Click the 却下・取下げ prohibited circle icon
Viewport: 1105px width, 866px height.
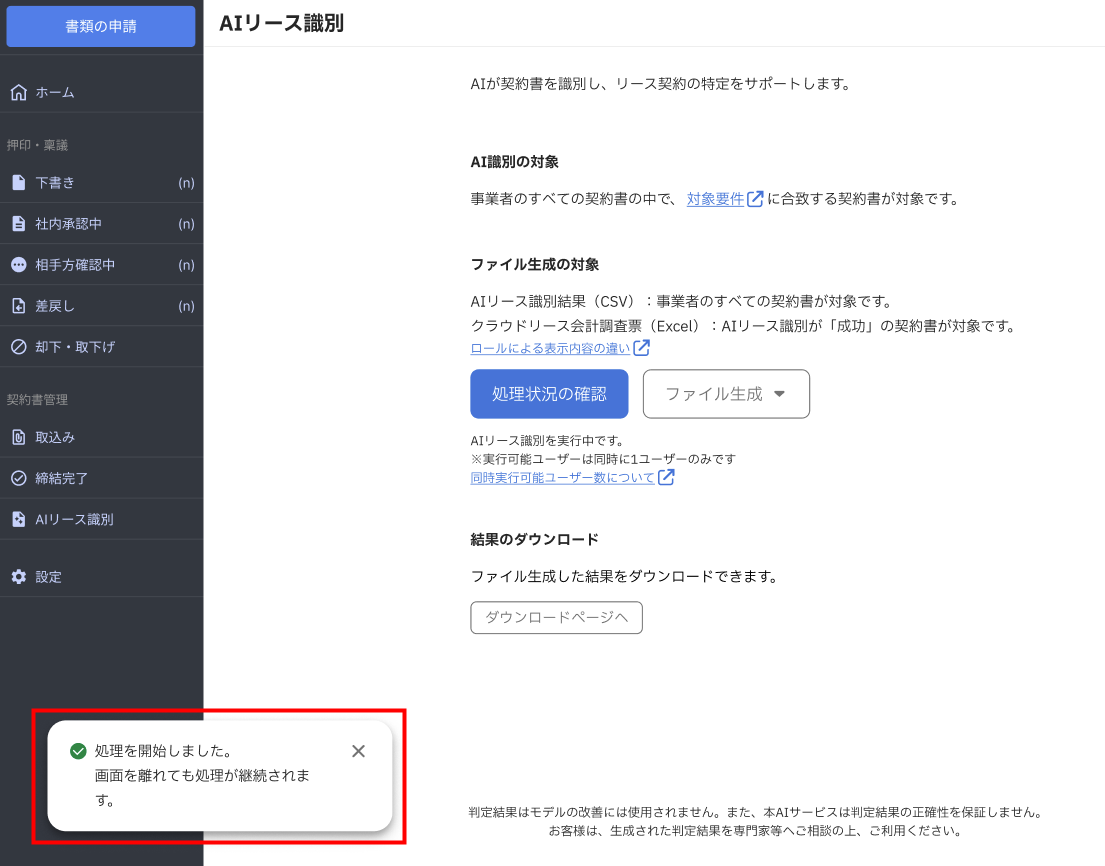coord(18,347)
